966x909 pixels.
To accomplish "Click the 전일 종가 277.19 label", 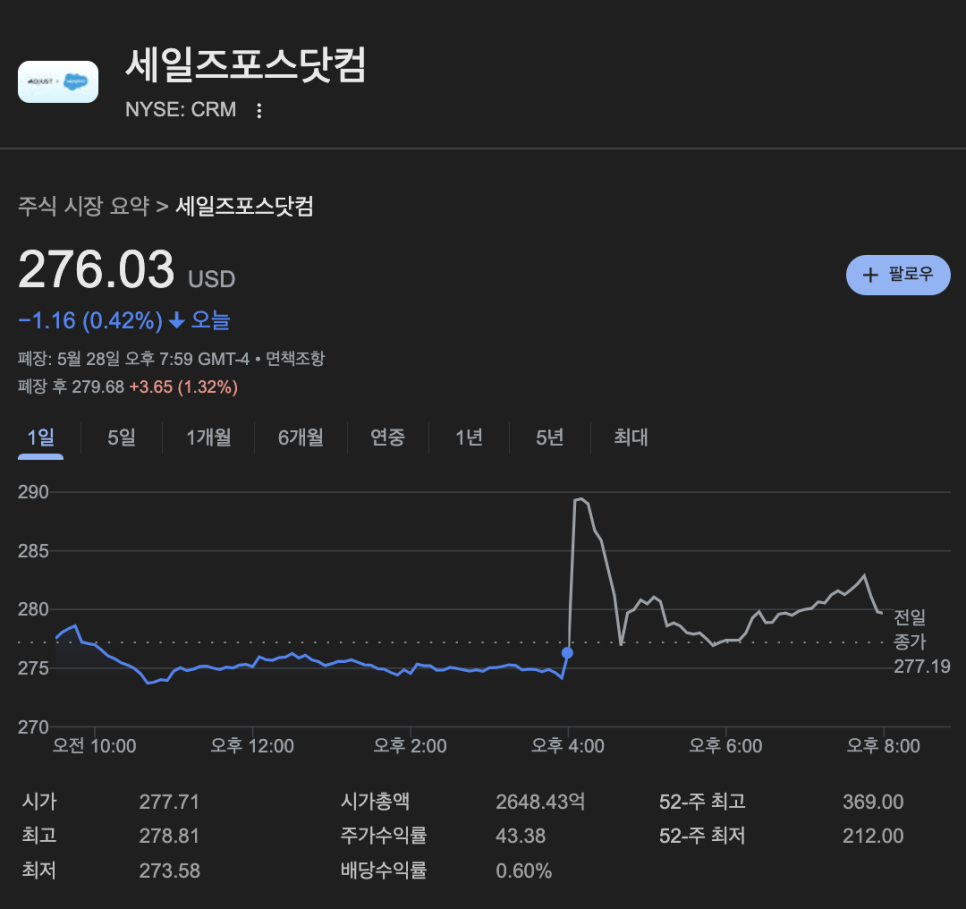I will [922, 642].
